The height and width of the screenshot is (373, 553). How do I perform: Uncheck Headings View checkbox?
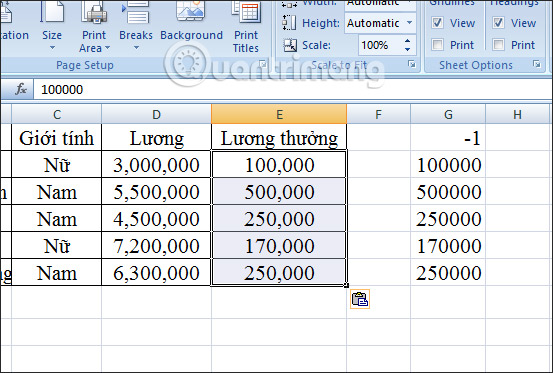pos(498,23)
